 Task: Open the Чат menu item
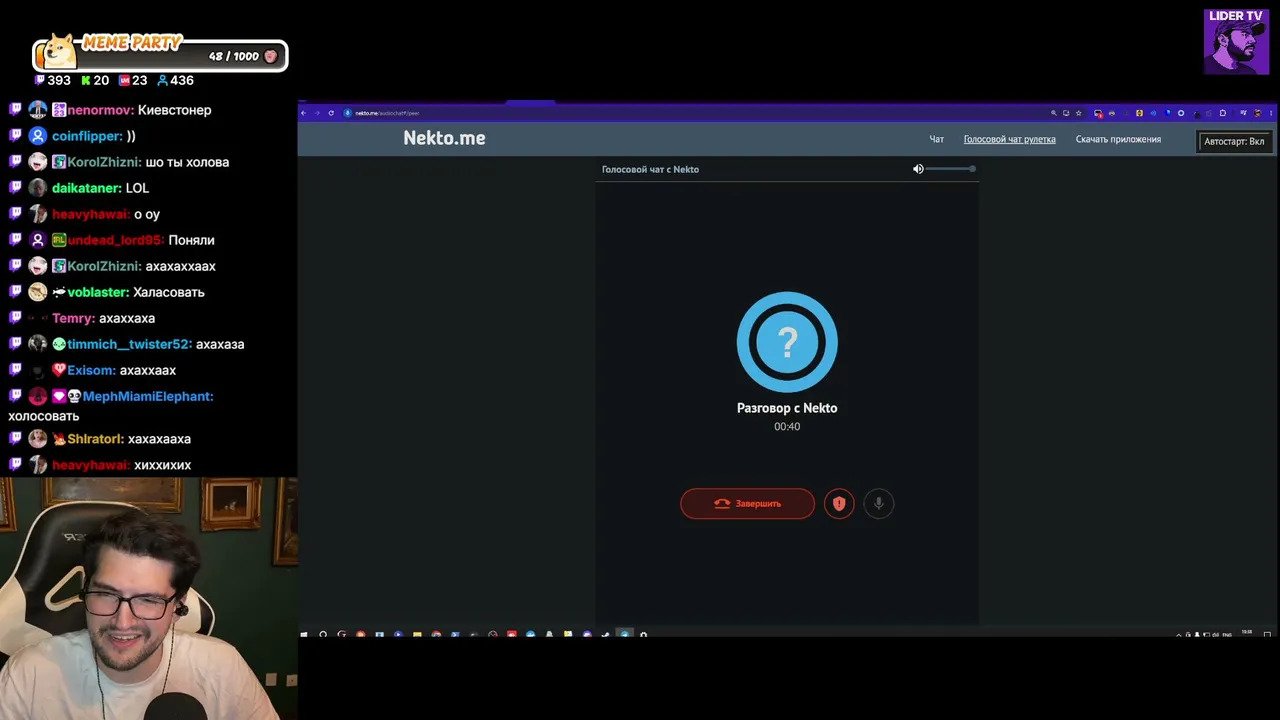(937, 139)
